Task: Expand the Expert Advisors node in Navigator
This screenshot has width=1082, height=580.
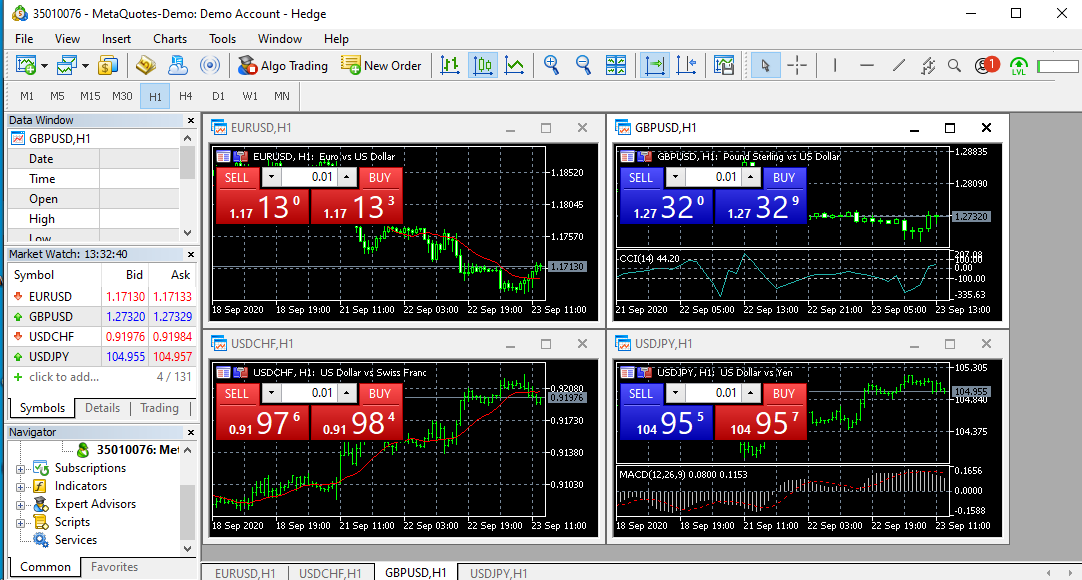Action: tap(21, 505)
